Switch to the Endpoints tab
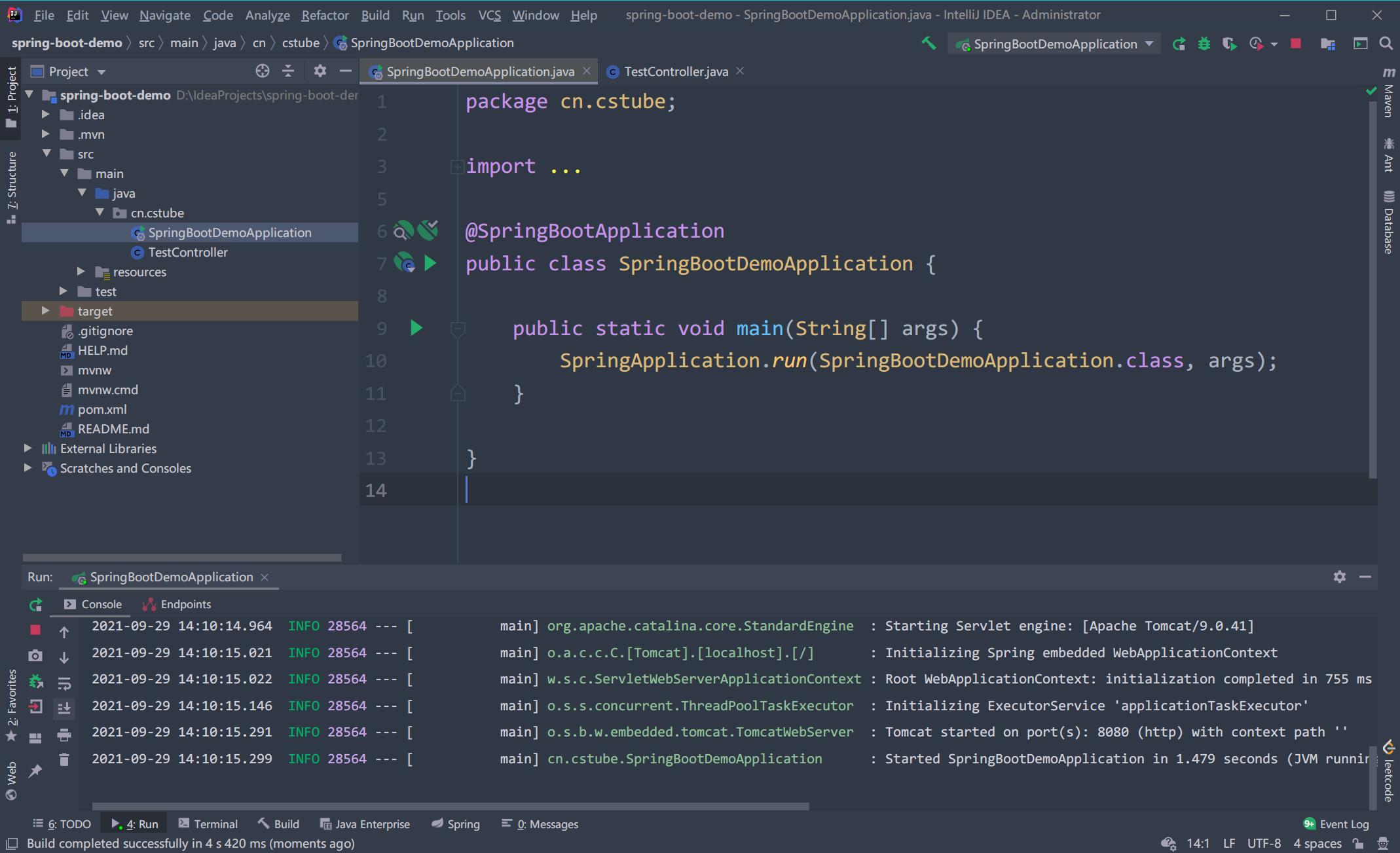Screen dimensions: 1400x853 [x=177, y=604]
